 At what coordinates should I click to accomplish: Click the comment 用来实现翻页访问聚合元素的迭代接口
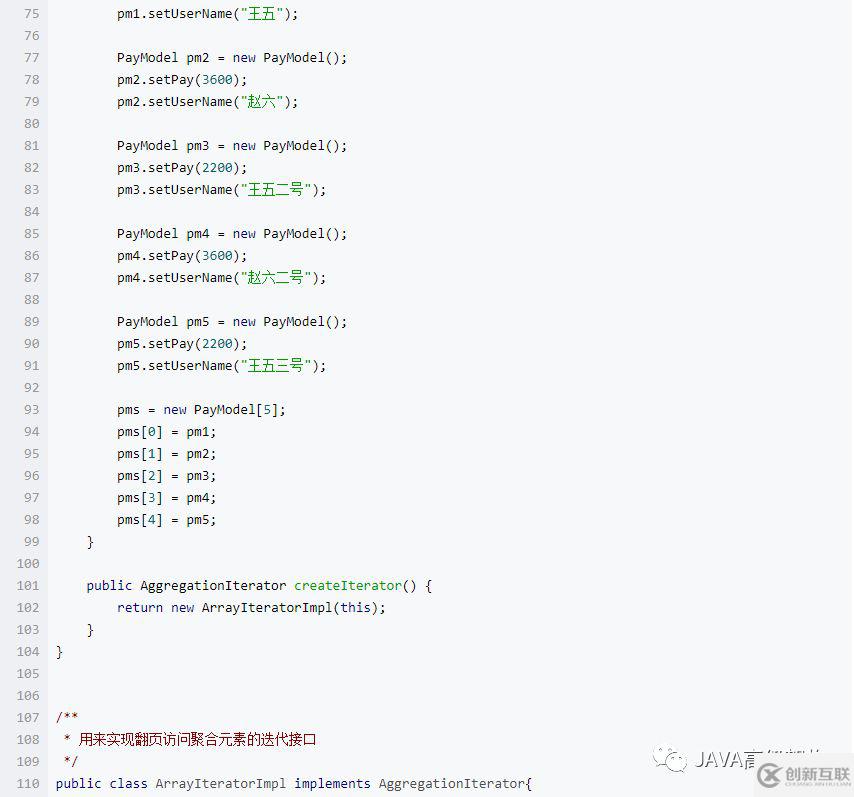pyautogui.click(x=197, y=740)
